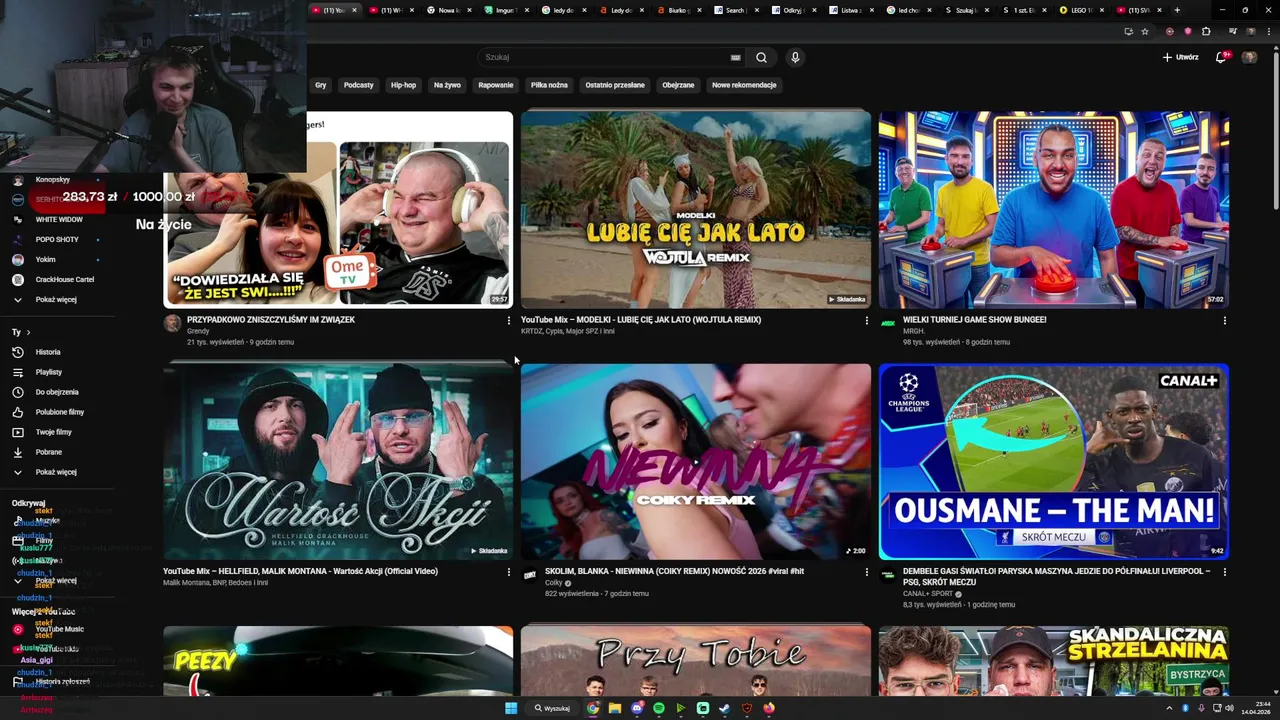Open the account avatar menu
The image size is (1280, 720).
[1249, 57]
